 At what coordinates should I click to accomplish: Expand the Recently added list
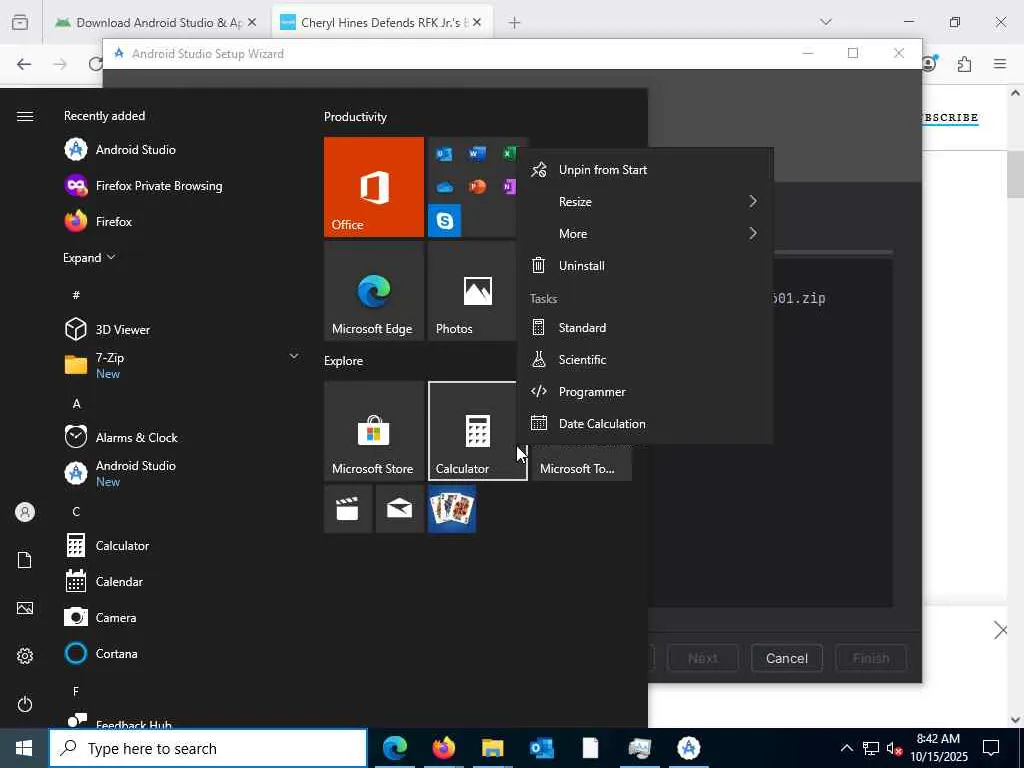89,257
